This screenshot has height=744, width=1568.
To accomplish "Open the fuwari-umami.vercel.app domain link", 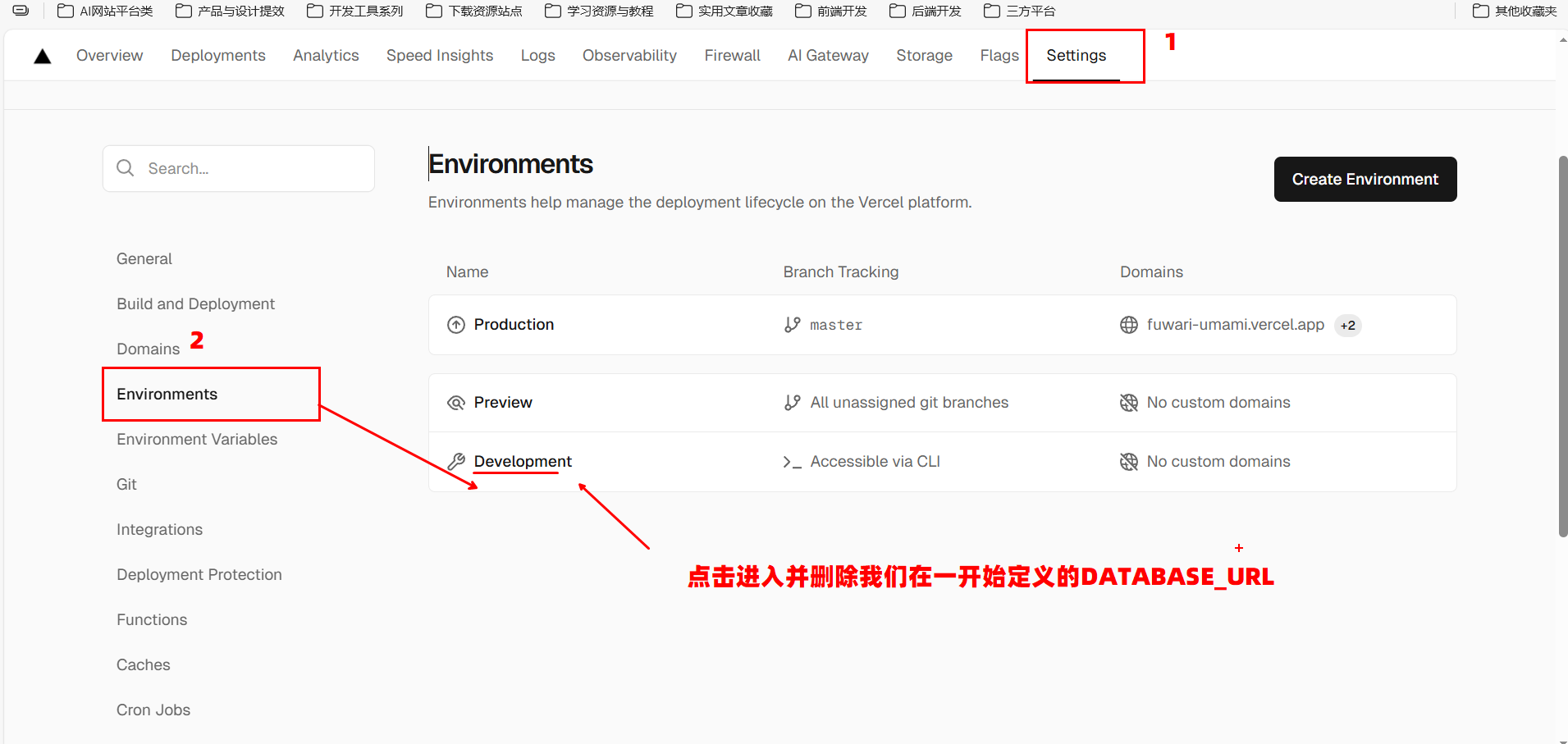I will (1235, 325).
